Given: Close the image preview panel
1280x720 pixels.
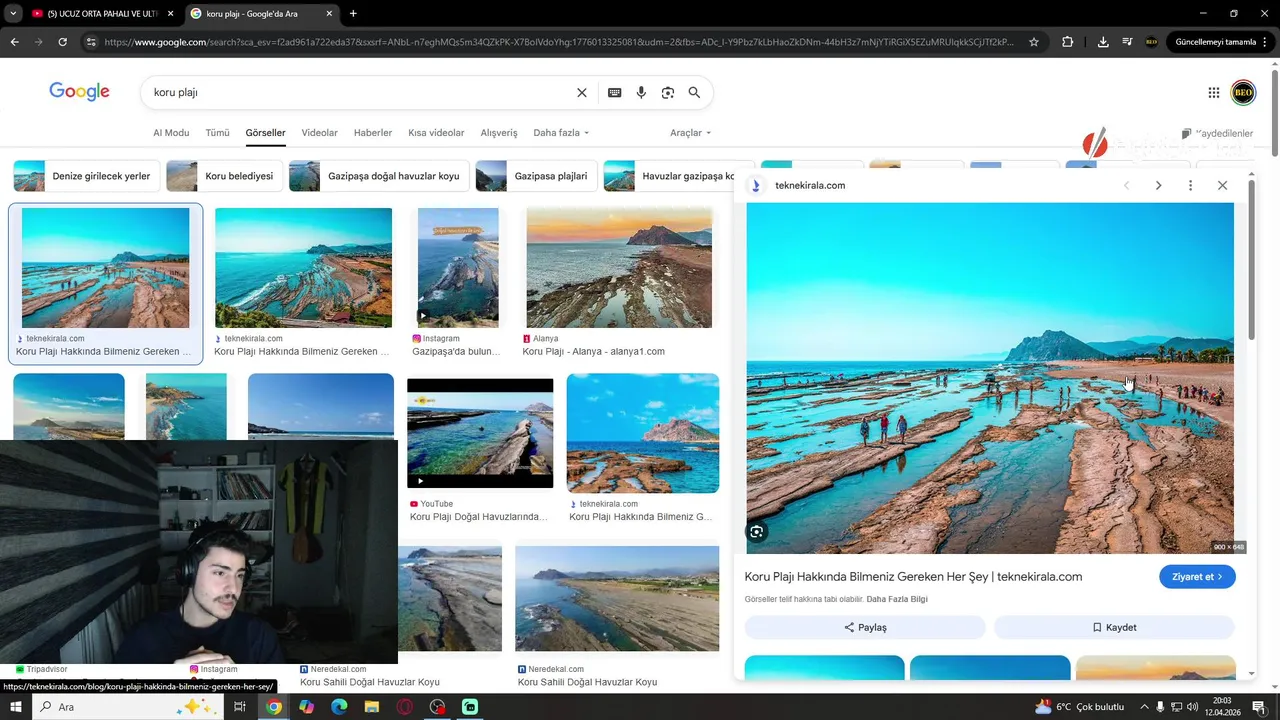Looking at the screenshot, I should click(x=1222, y=185).
